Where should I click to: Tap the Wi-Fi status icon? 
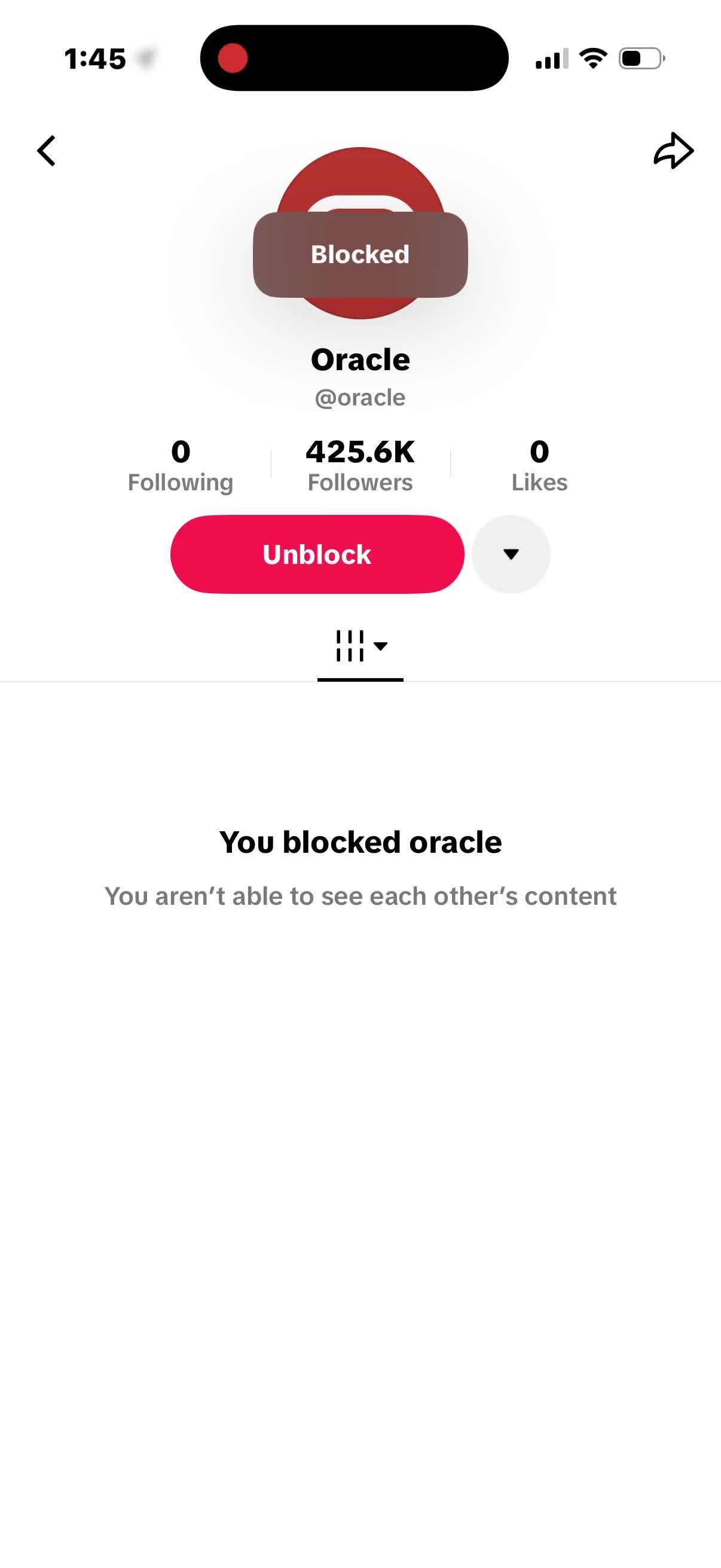[593, 59]
